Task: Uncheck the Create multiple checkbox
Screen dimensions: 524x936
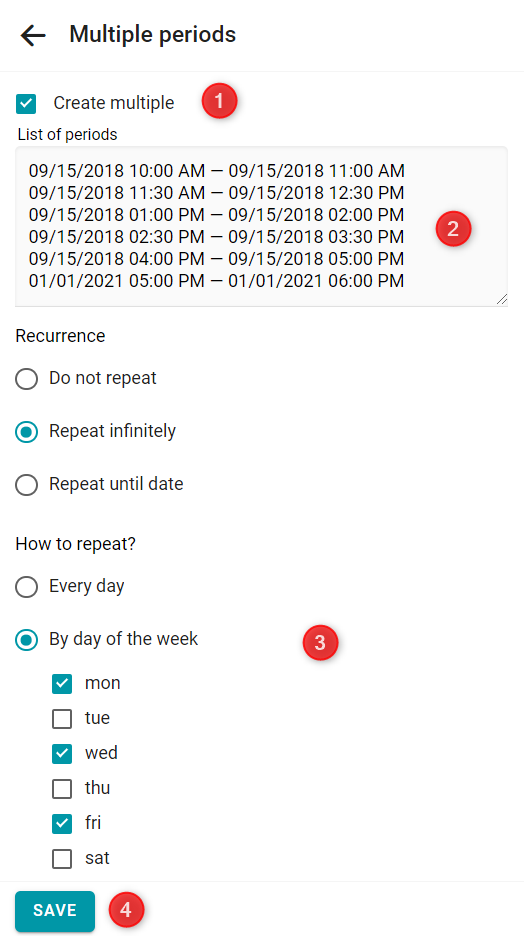Action: tap(26, 103)
